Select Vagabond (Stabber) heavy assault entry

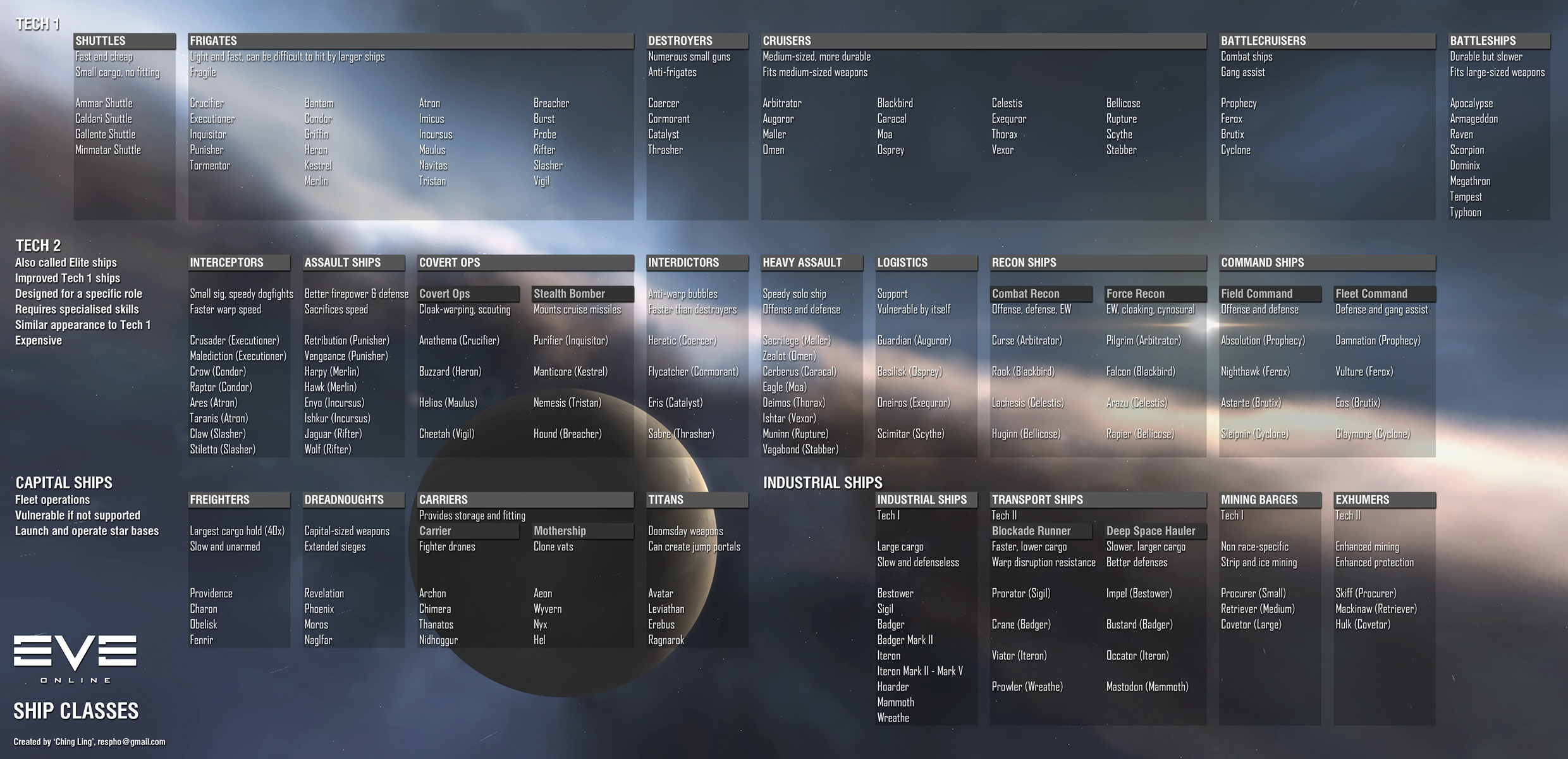coord(800,450)
